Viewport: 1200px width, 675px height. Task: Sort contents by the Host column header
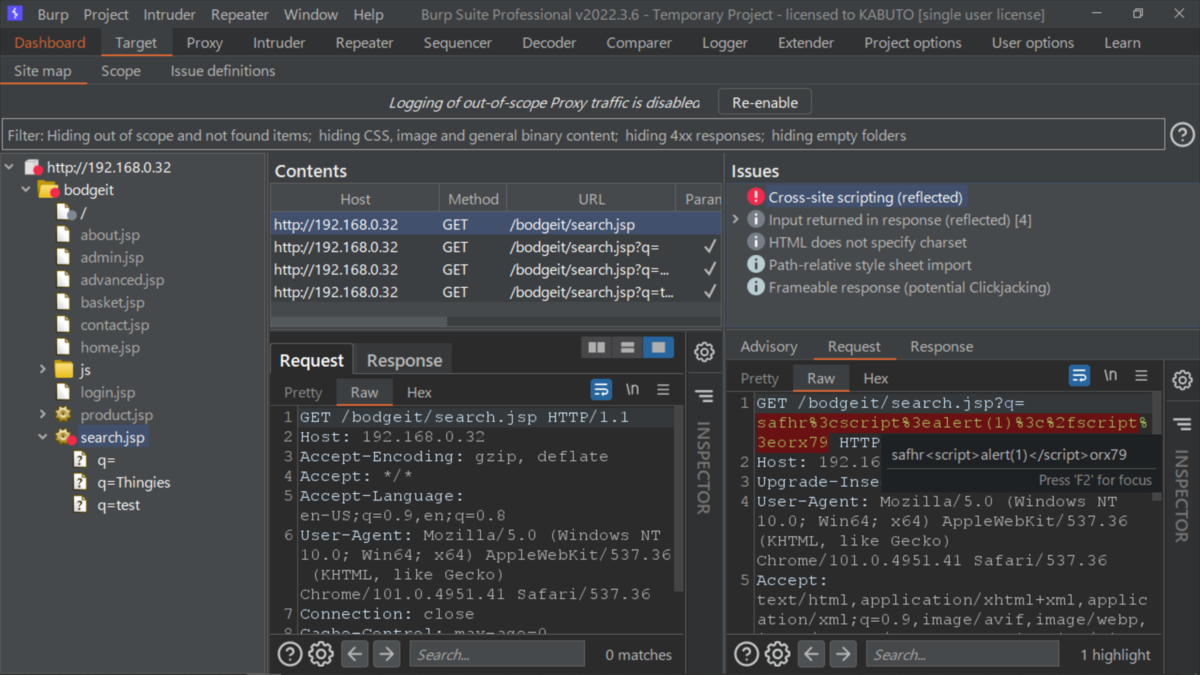tap(355, 199)
